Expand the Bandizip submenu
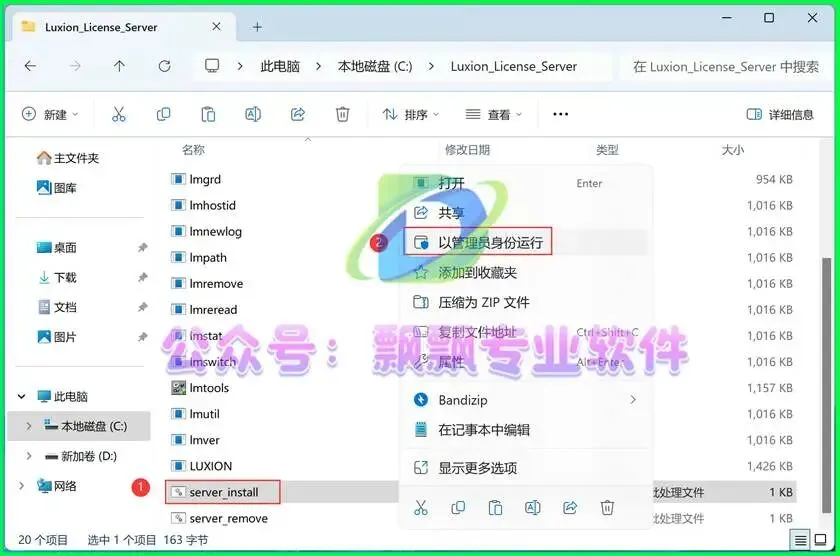The height and width of the screenshot is (556, 840). pos(633,400)
